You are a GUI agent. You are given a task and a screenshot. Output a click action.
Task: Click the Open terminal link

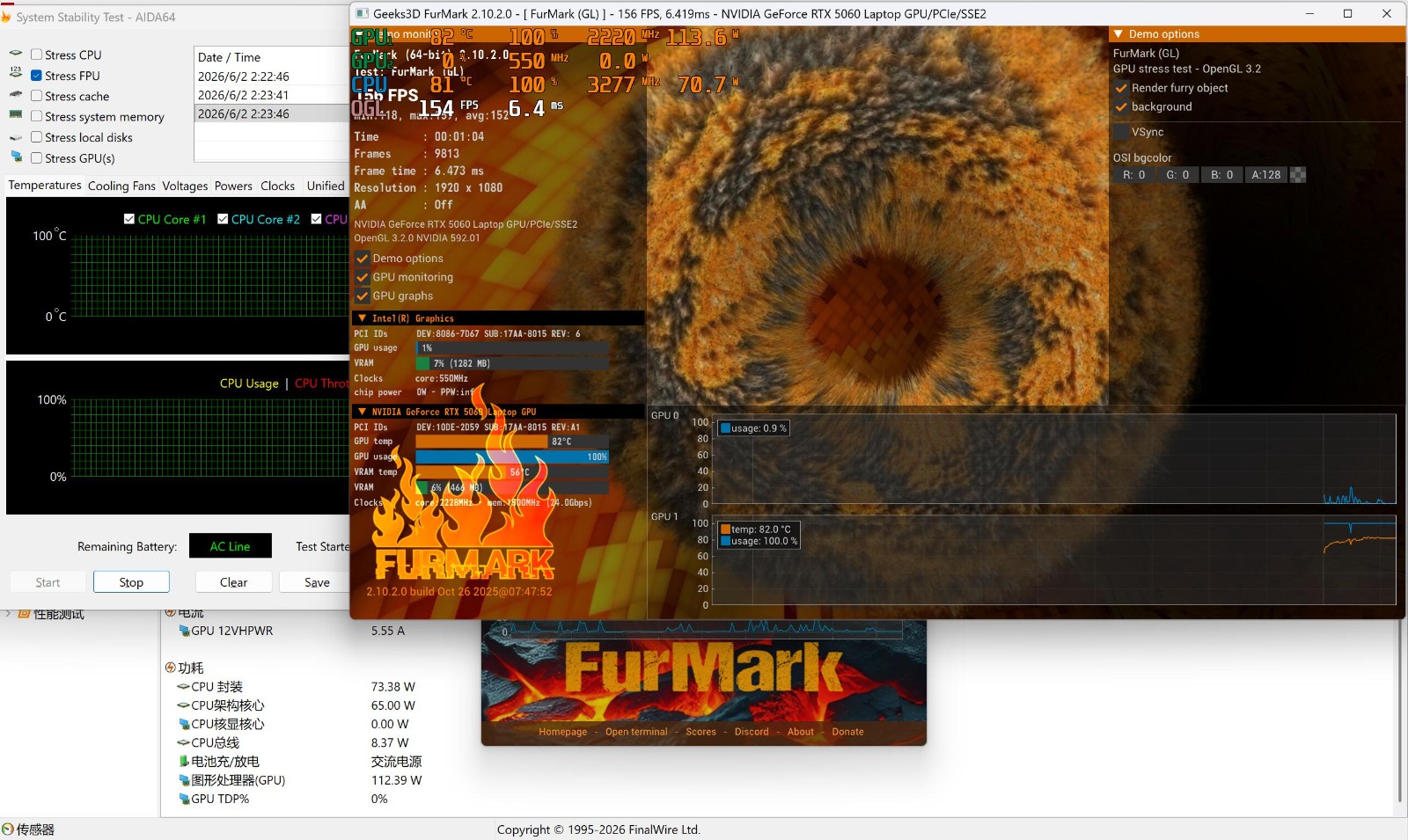click(x=636, y=732)
